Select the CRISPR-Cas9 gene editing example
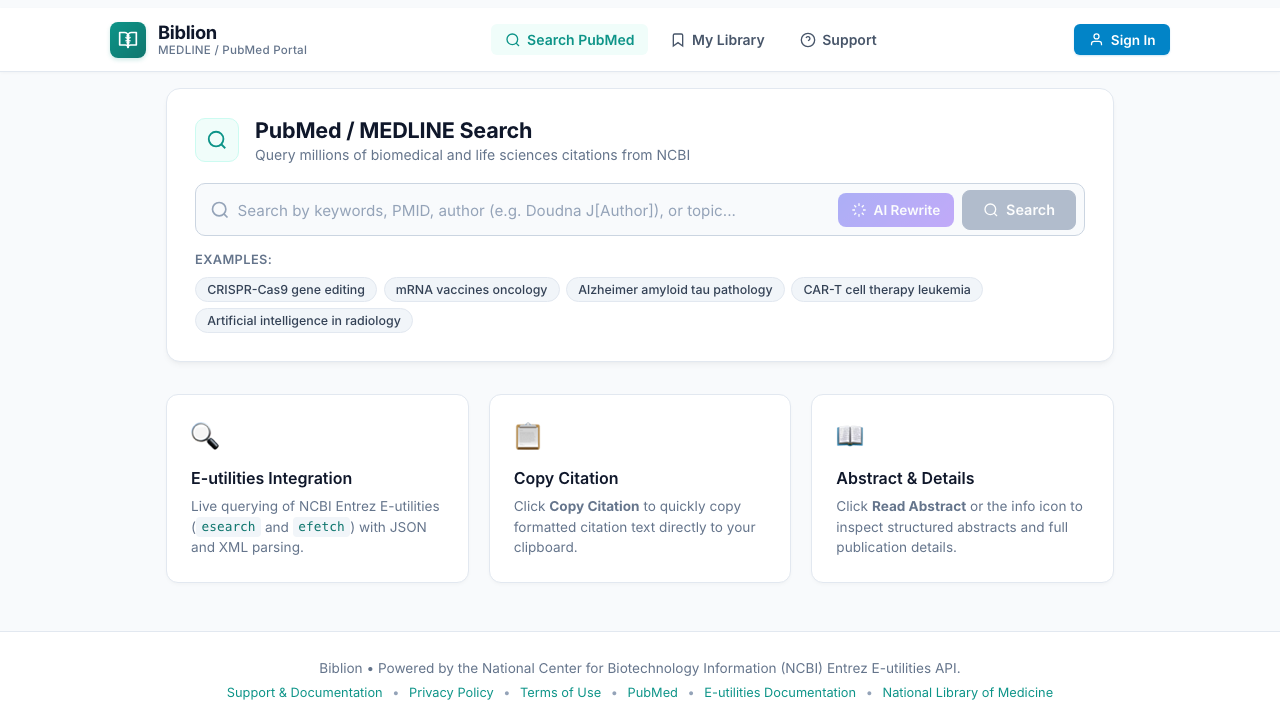 (x=286, y=290)
